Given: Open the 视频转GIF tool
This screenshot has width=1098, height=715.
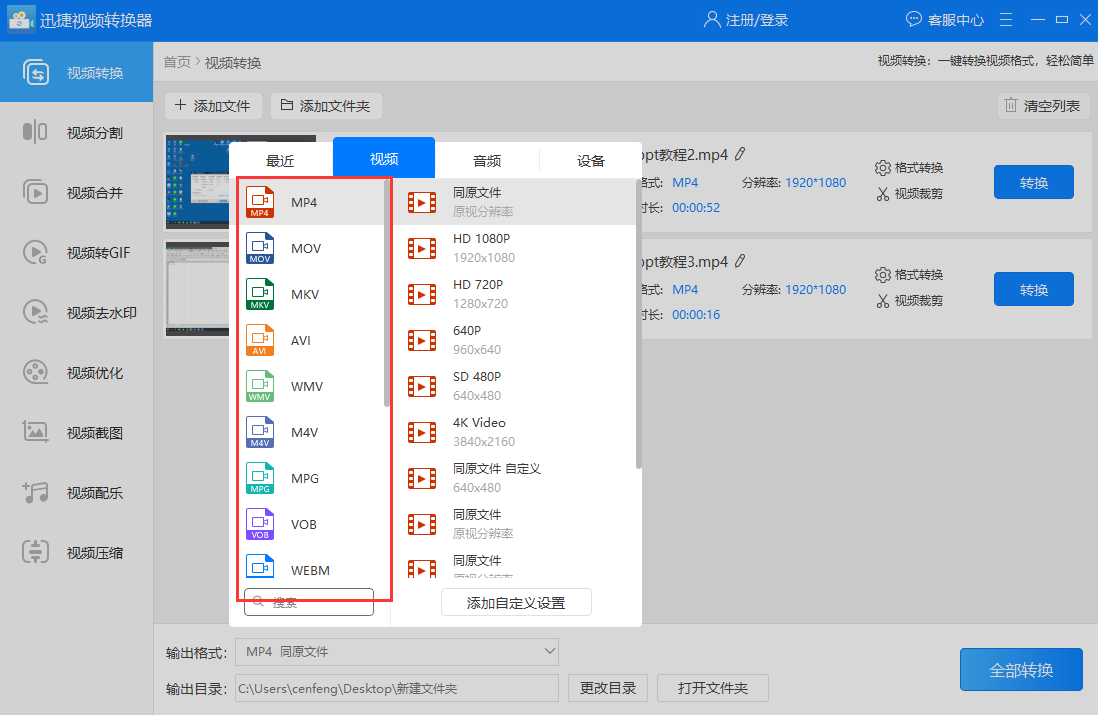Looking at the screenshot, I should [76, 252].
